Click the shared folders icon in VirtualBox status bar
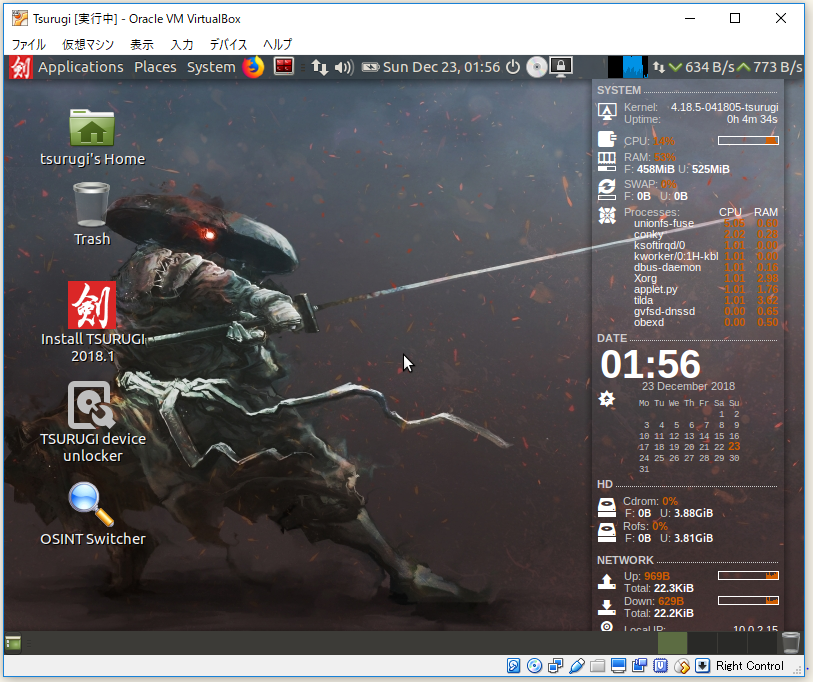 pyautogui.click(x=597, y=665)
